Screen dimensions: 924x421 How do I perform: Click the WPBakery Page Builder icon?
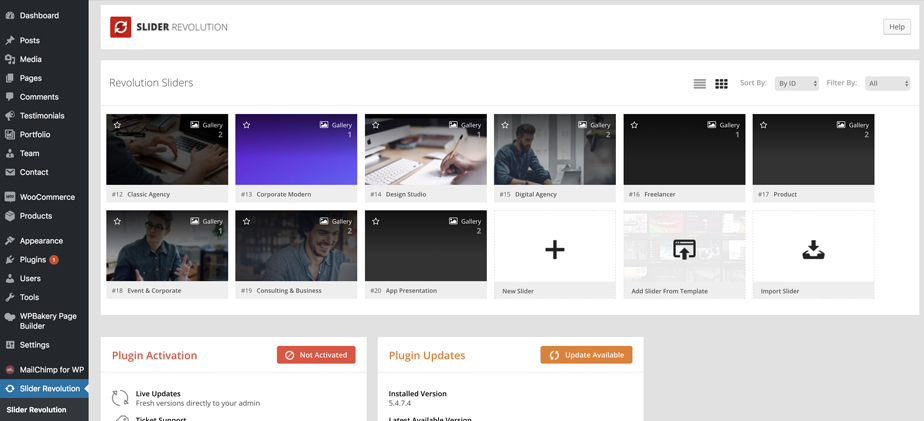(9, 317)
